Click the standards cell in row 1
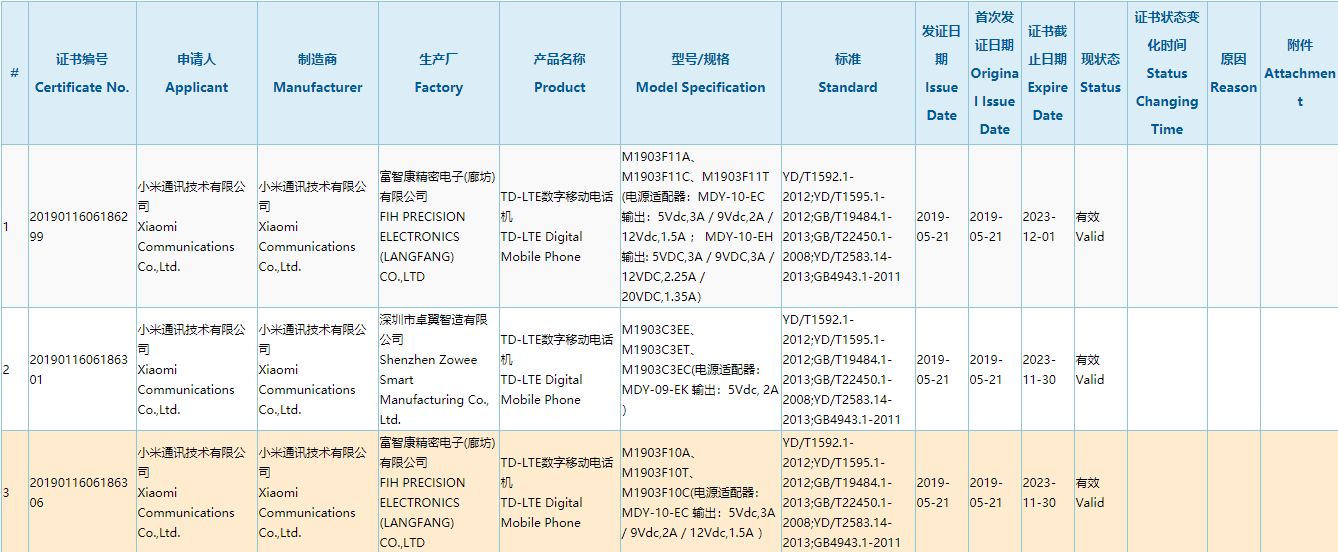The image size is (1338, 552). point(847,226)
